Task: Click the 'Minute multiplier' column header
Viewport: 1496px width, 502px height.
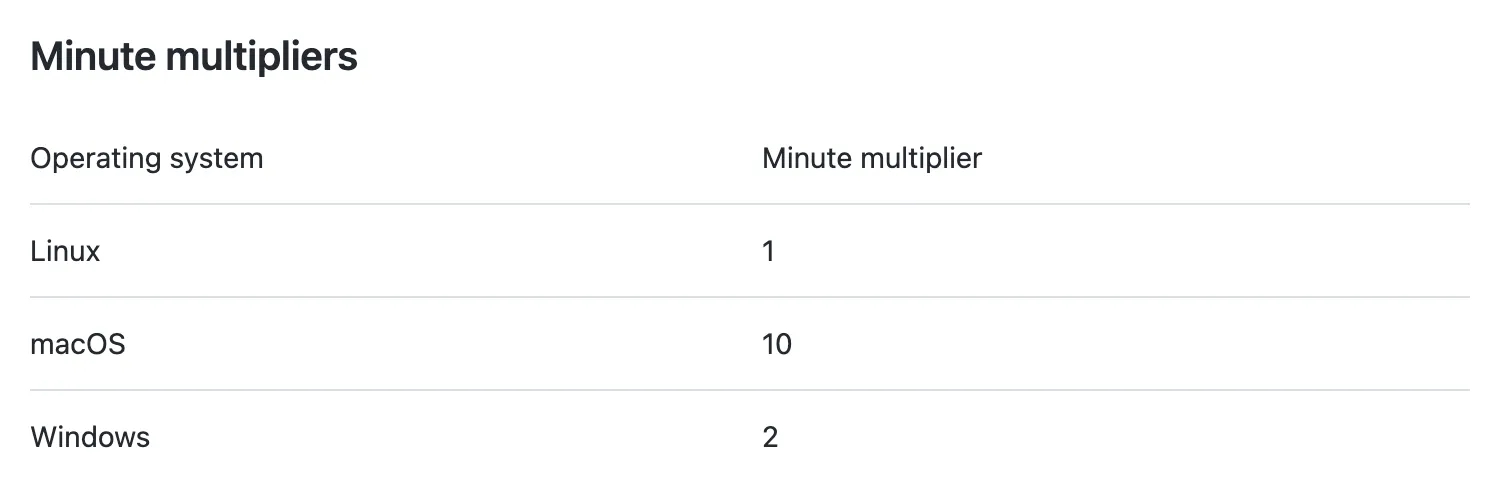Action: [871, 158]
